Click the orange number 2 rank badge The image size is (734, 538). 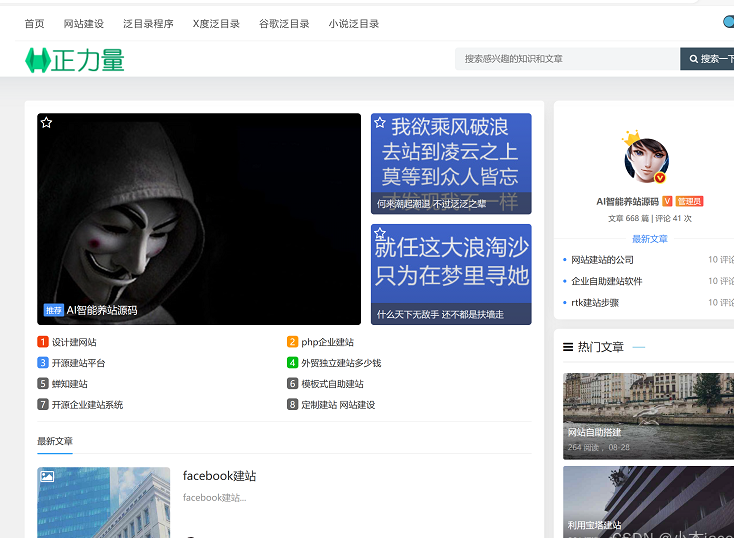click(x=292, y=342)
